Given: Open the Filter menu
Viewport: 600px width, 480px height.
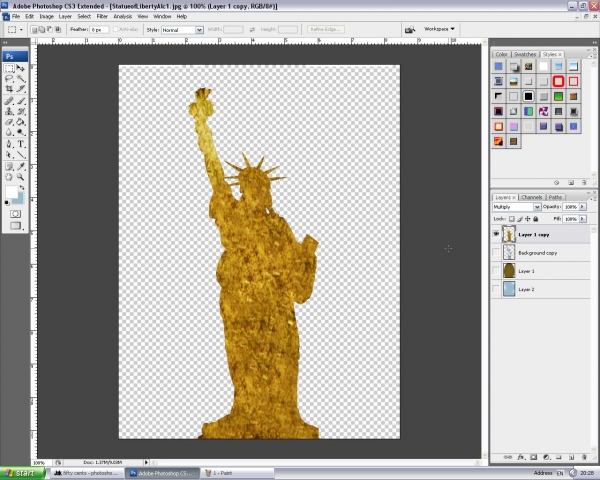Looking at the screenshot, I should pos(102,16).
